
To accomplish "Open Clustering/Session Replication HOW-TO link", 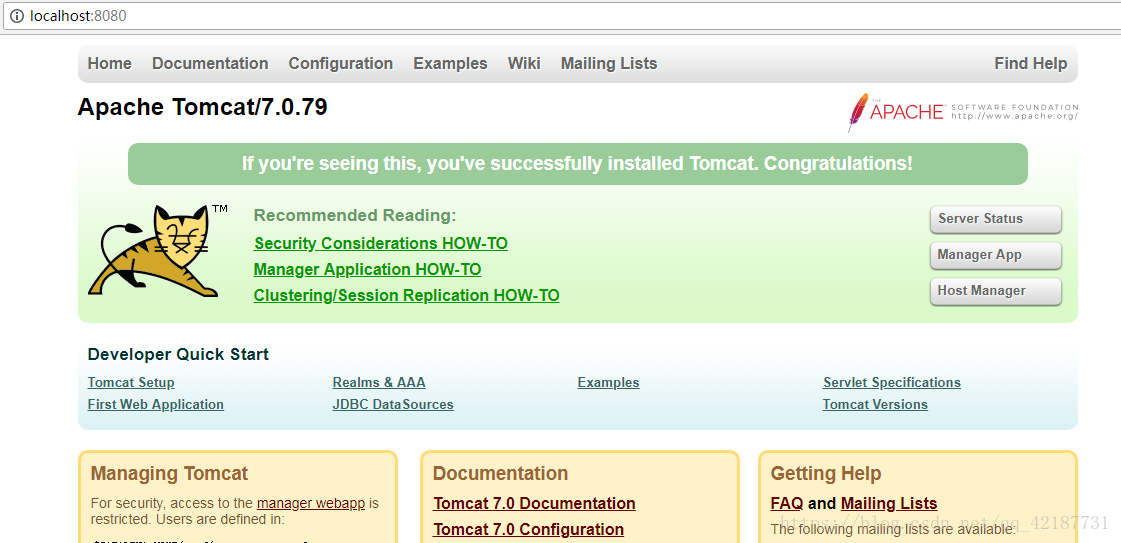I will point(407,295).
